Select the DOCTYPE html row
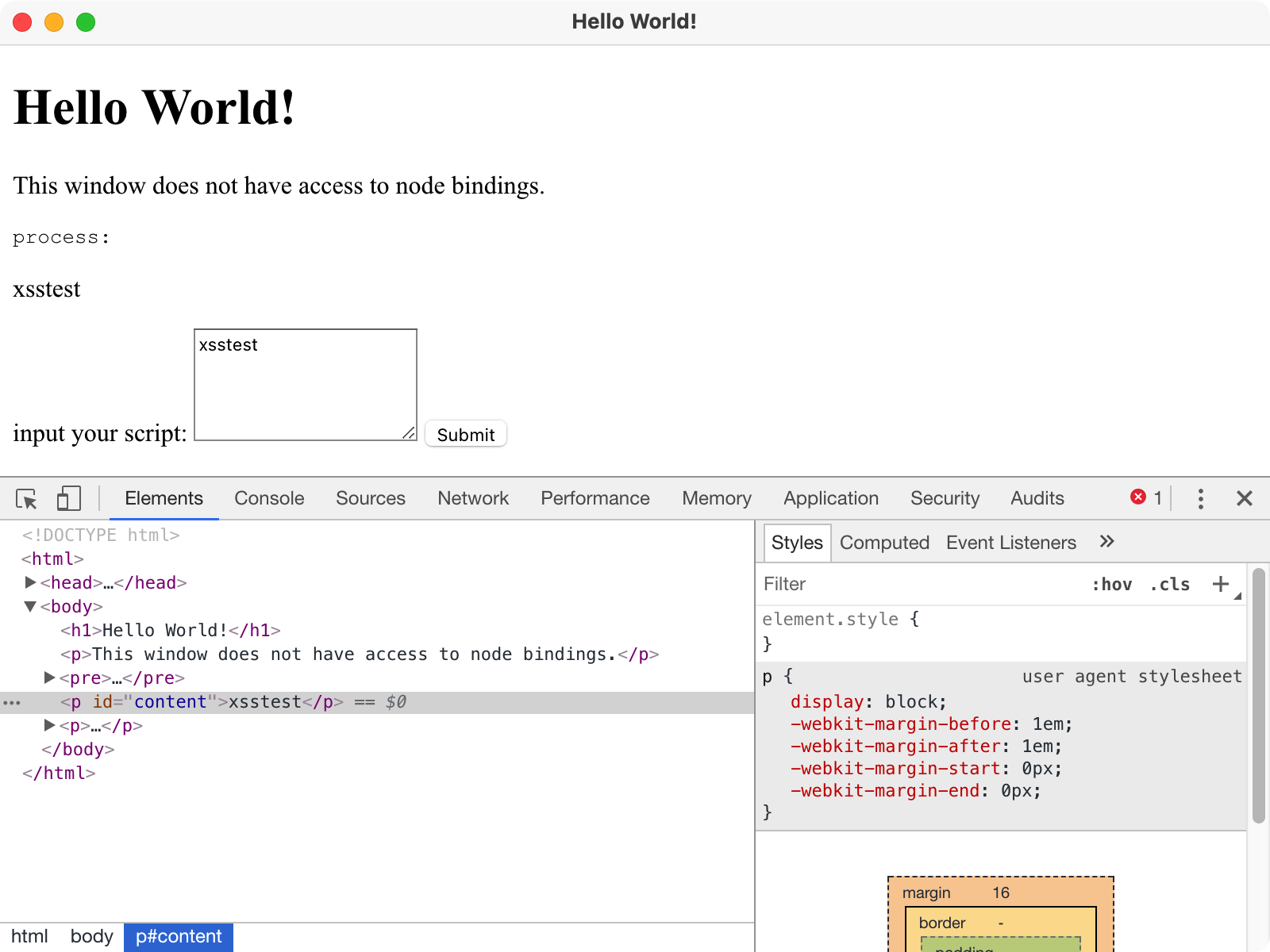Image resolution: width=1270 pixels, height=952 pixels. pos(377,535)
